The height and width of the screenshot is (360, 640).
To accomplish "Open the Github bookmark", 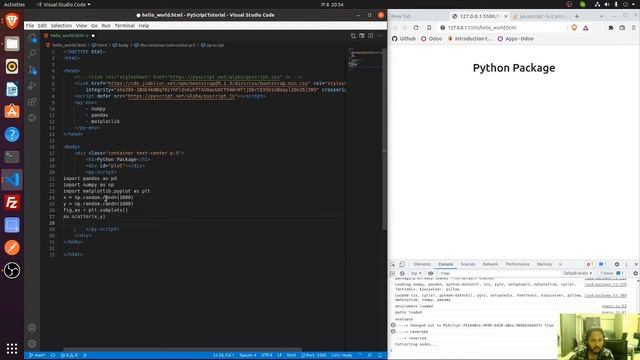I will pyautogui.click(x=404, y=39).
